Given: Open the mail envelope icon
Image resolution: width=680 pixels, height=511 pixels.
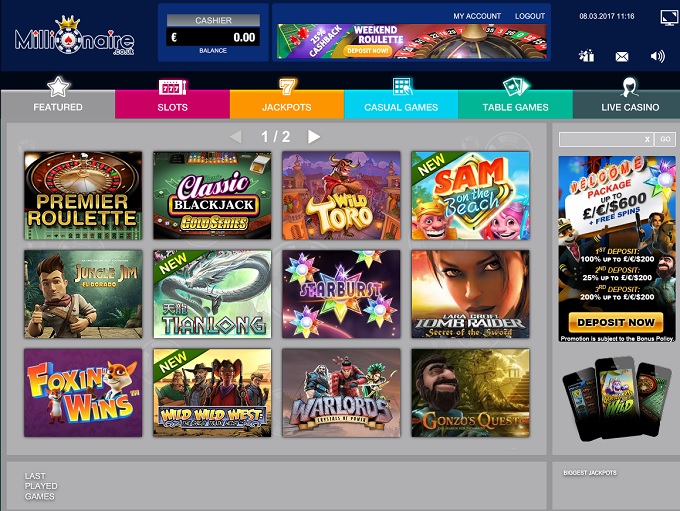Looking at the screenshot, I should (621, 57).
